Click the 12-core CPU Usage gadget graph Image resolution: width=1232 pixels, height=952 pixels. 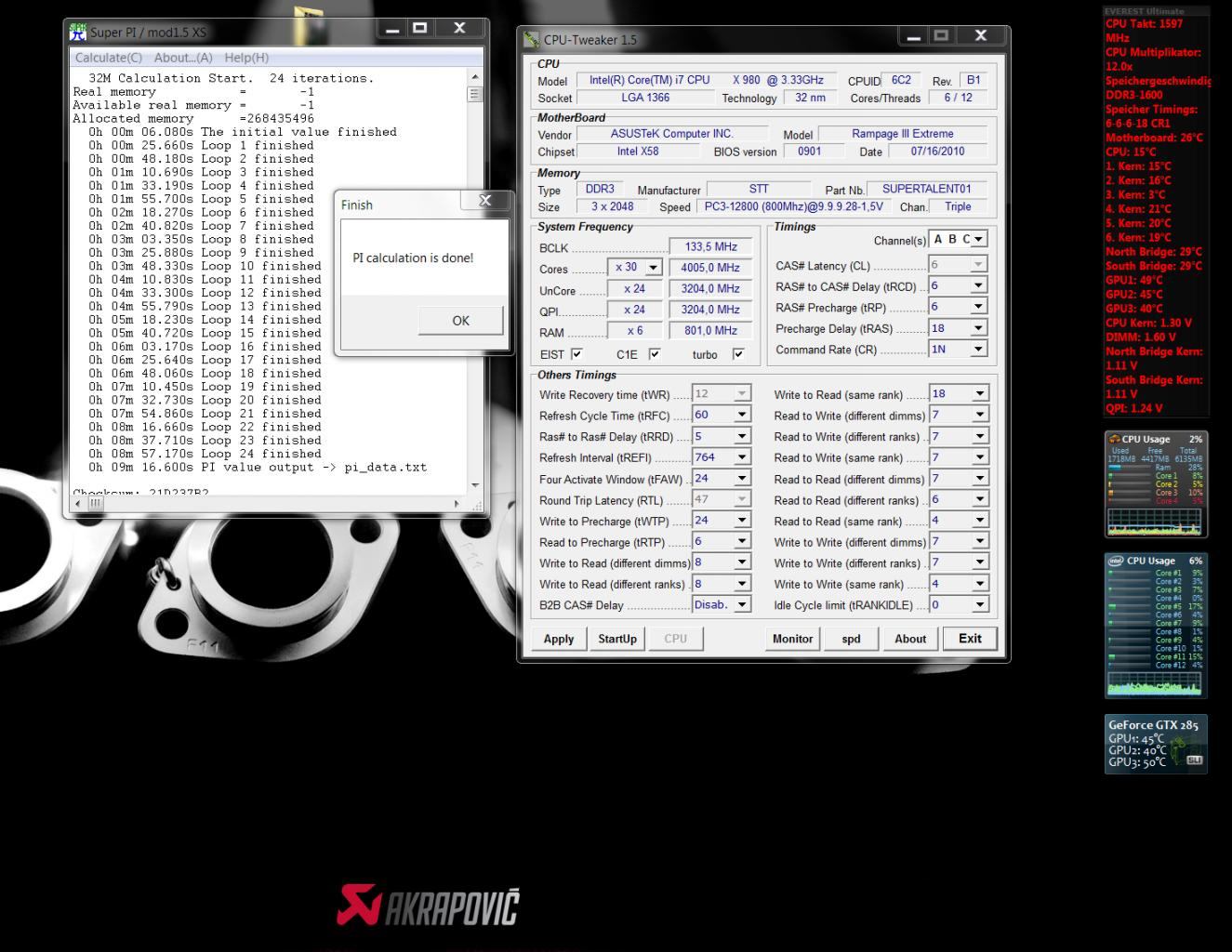[x=1154, y=686]
